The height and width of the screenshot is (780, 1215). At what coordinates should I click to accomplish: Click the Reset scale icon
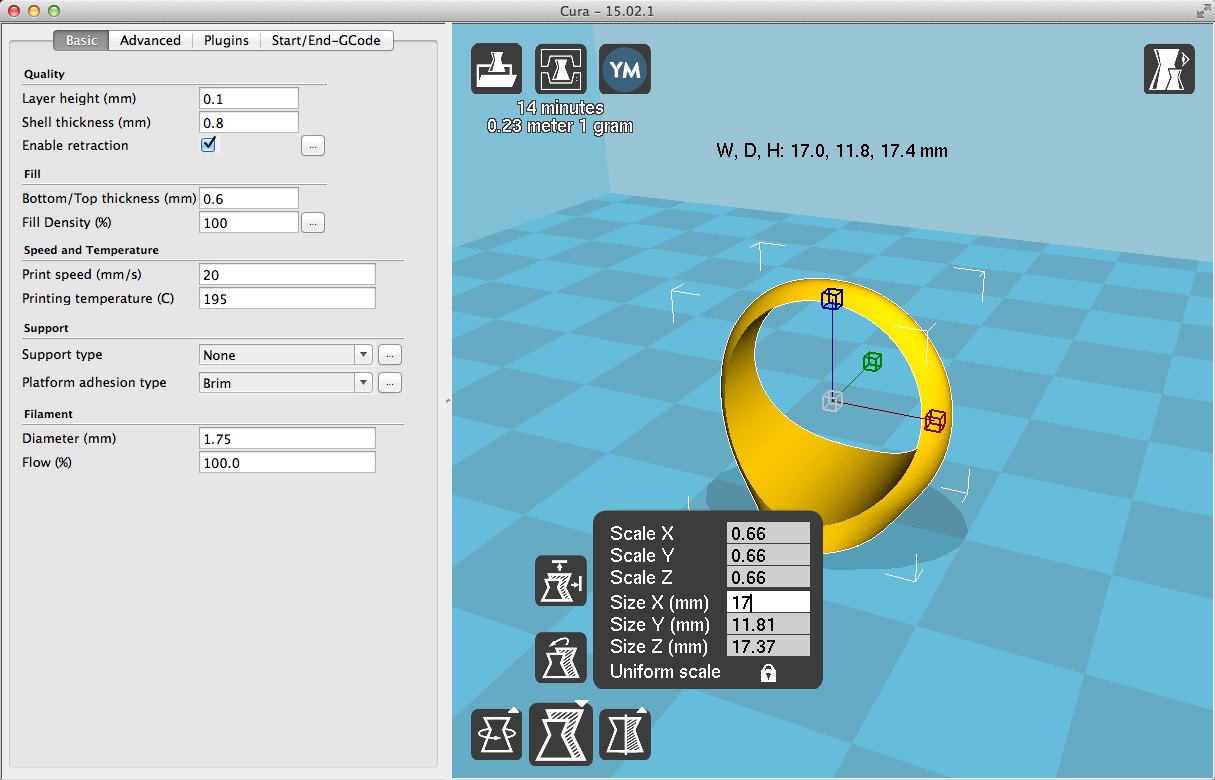pyautogui.click(x=561, y=658)
